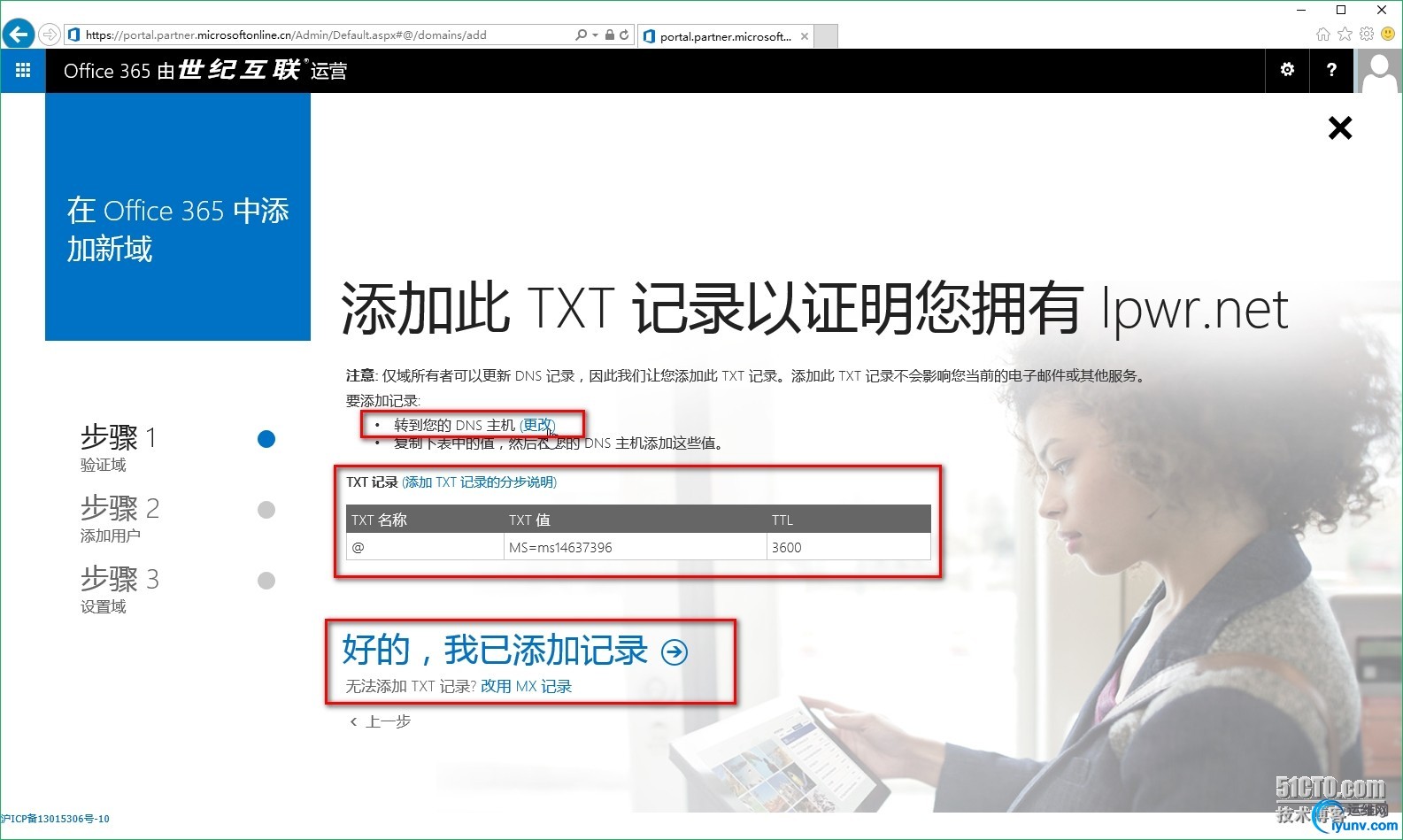1403x840 pixels.
Task: Minimize the browser window
Action: (x=1301, y=10)
